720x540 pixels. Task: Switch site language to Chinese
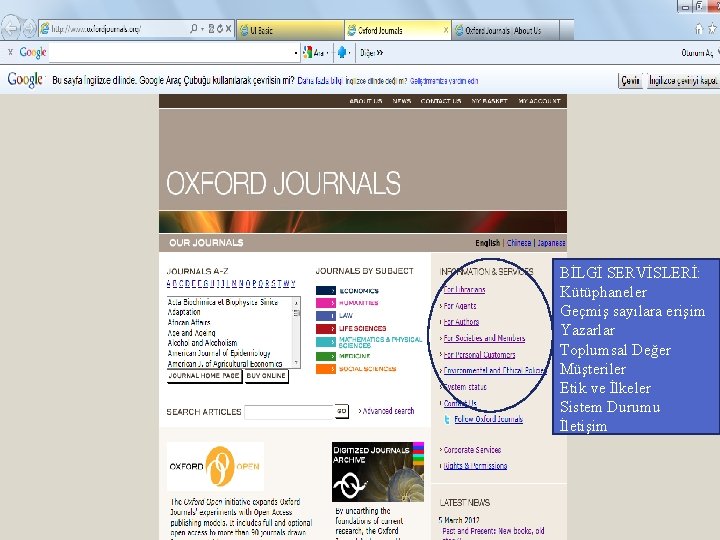[519, 243]
